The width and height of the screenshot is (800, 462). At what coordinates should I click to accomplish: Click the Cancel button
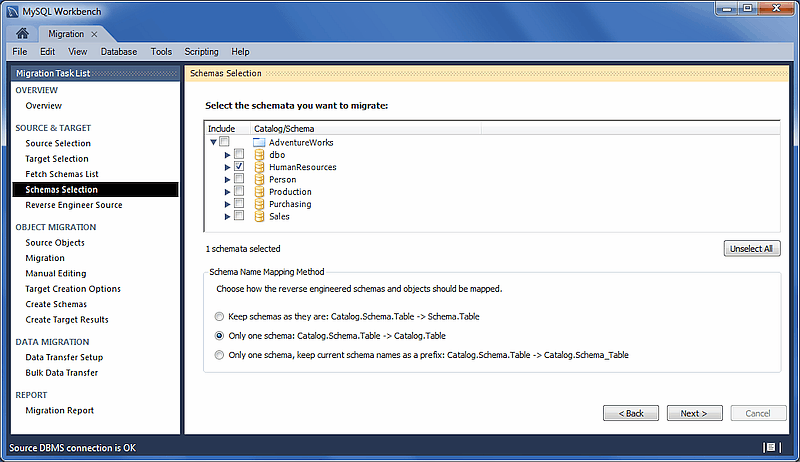[758, 413]
